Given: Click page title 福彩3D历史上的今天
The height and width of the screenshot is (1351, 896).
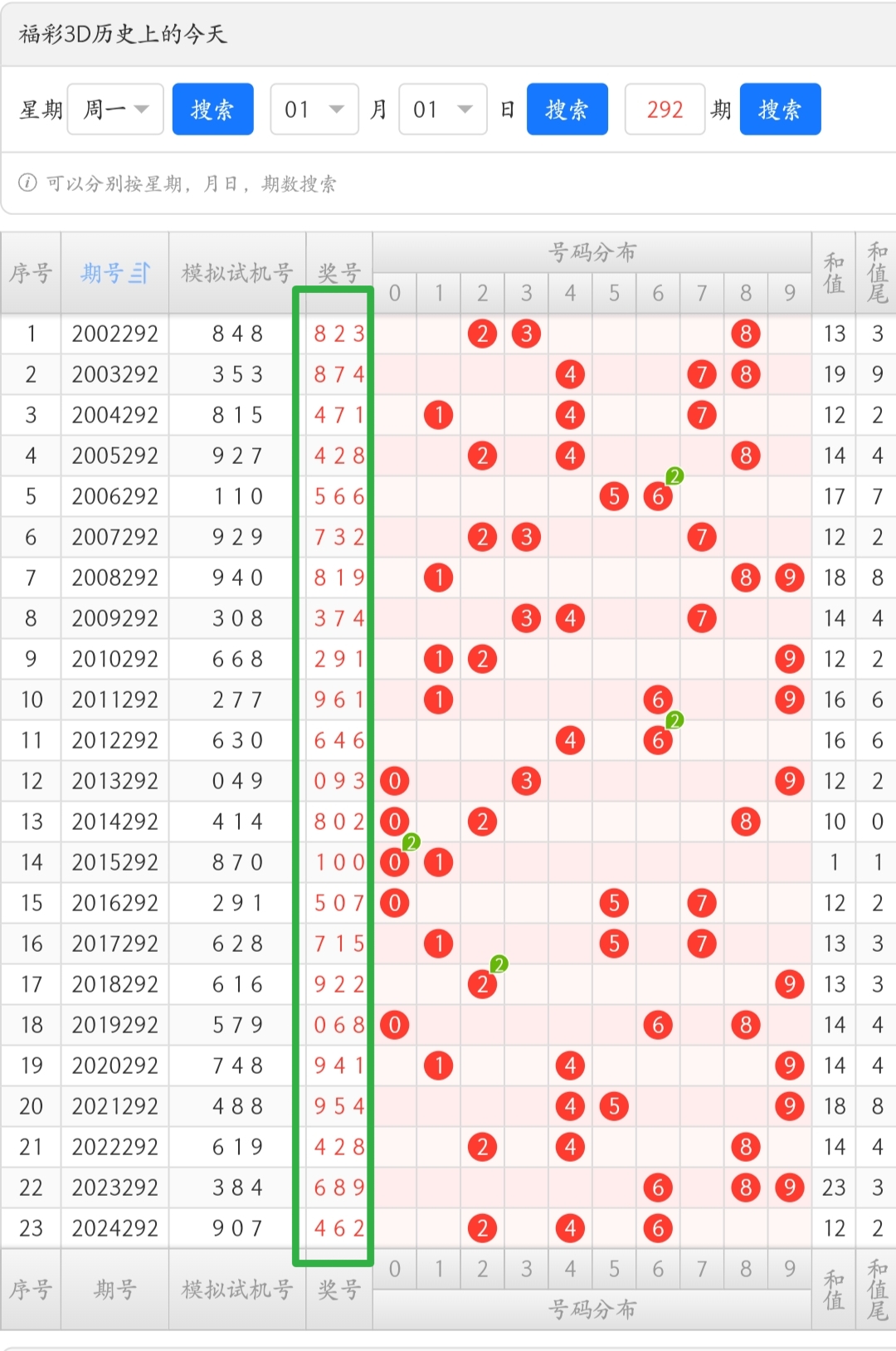Looking at the screenshot, I should (123, 34).
